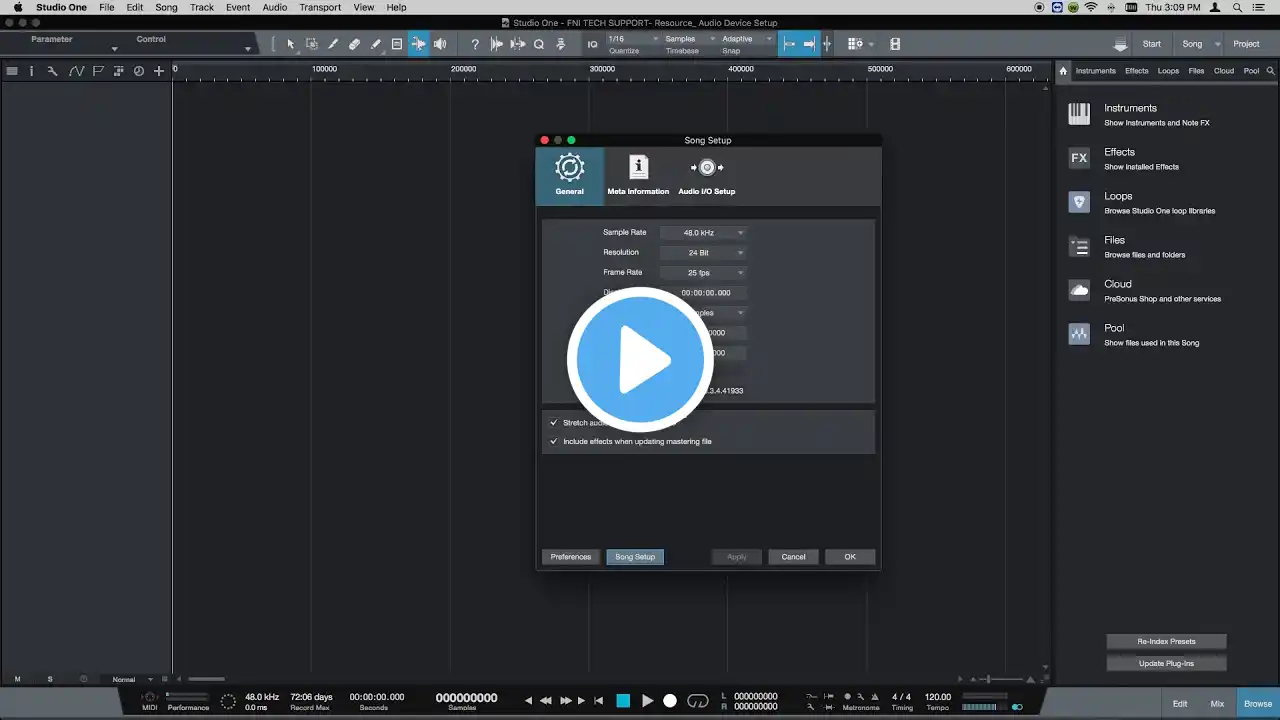
Task: Click the question mark help icon
Action: click(x=475, y=44)
